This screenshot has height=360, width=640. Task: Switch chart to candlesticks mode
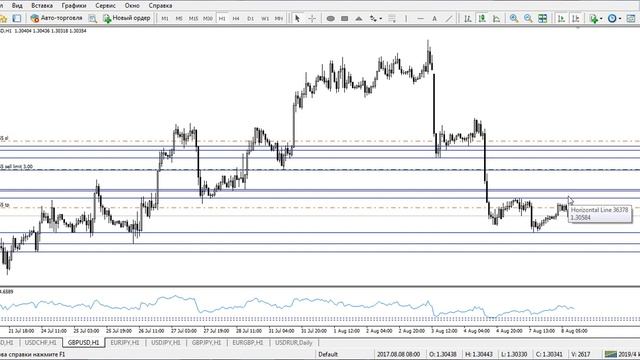[482, 18]
